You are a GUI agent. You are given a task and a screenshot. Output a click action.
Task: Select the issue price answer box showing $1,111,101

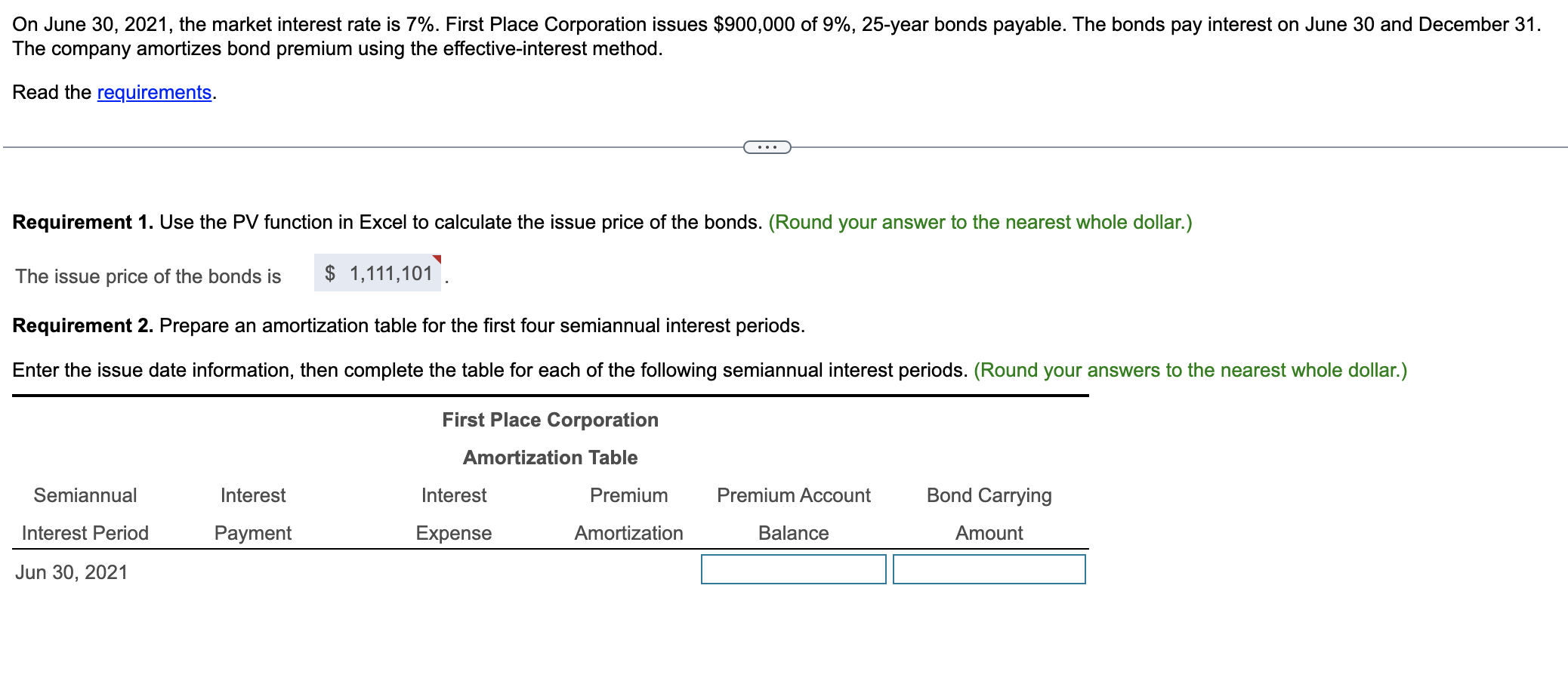[x=376, y=273]
